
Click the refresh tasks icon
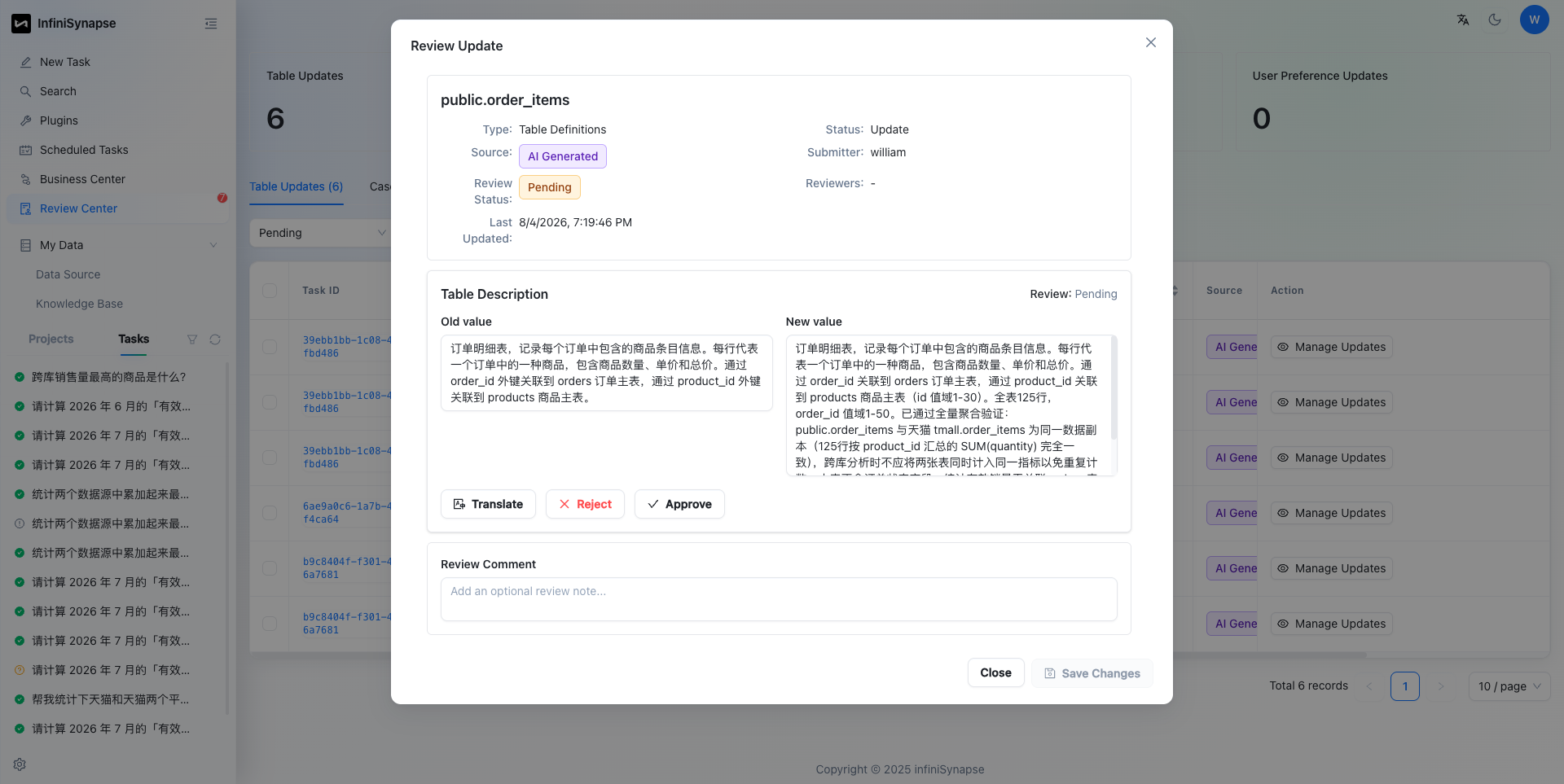tap(215, 339)
